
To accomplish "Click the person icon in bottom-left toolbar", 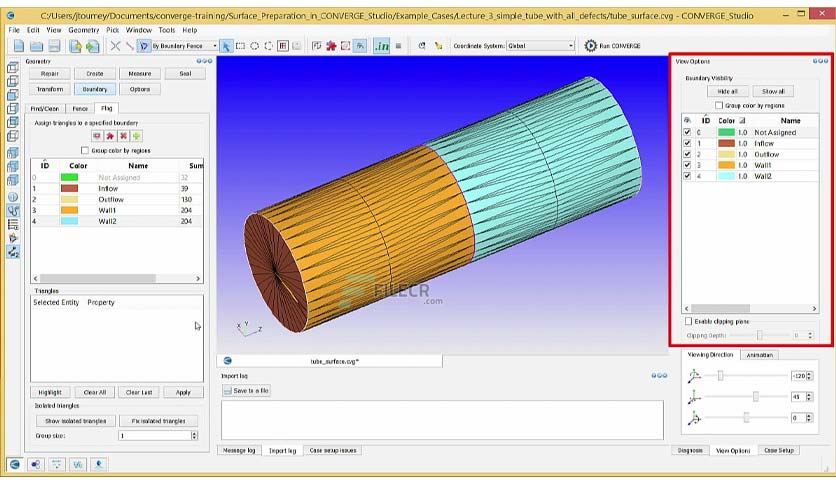I will coord(99,464).
